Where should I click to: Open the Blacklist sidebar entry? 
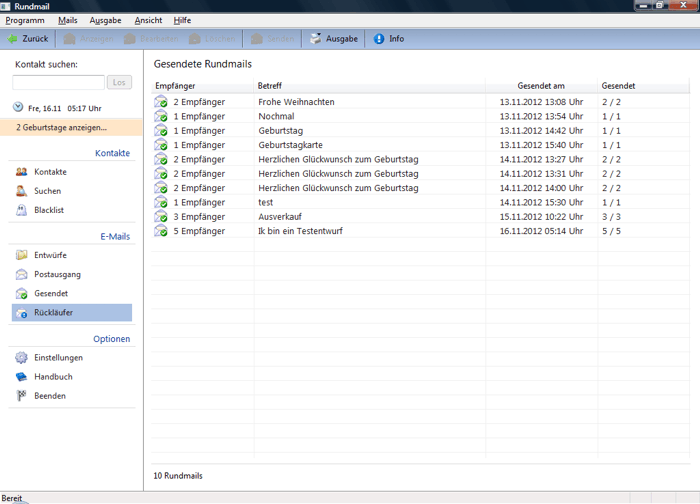point(49,210)
